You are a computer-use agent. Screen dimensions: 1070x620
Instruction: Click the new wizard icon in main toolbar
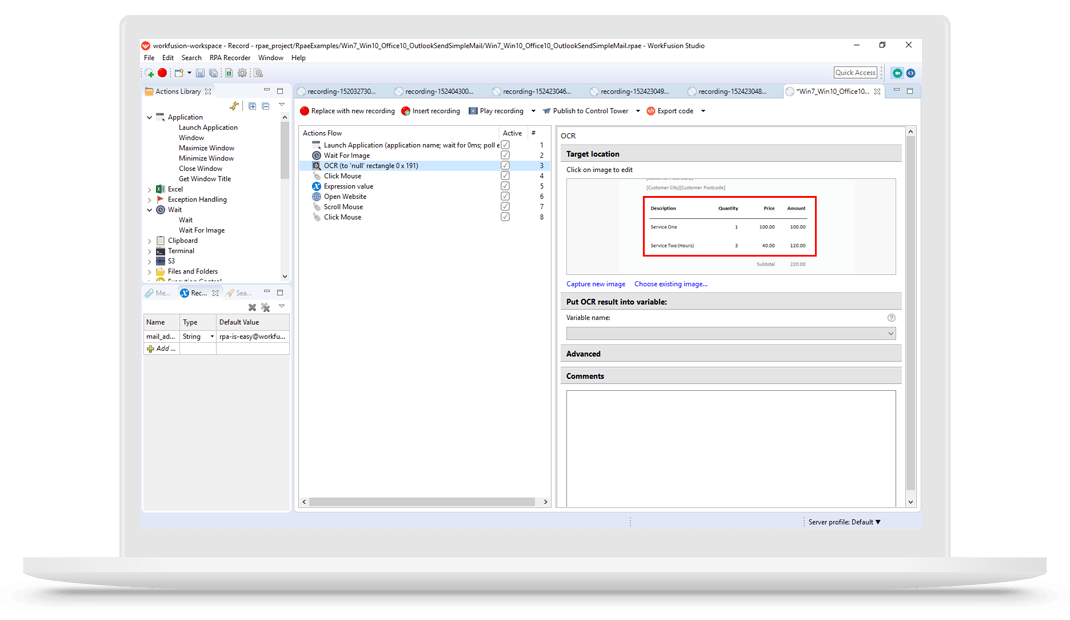click(x=179, y=73)
